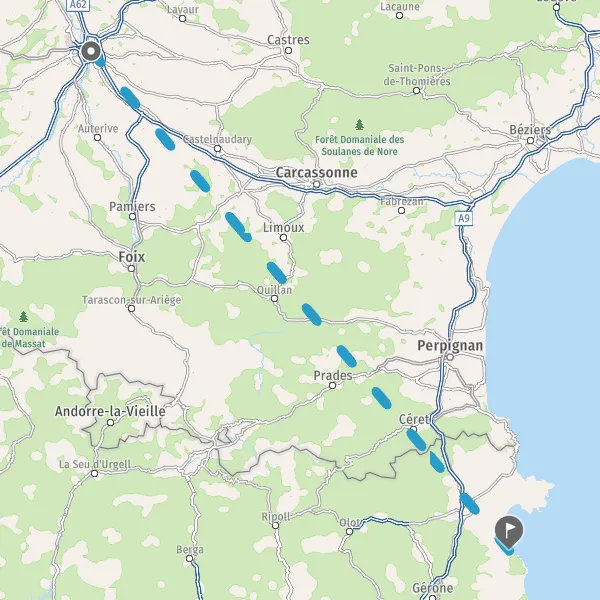The height and width of the screenshot is (600, 600).
Task: Select the Béziers city dot
Action: pyautogui.click(x=530, y=140)
